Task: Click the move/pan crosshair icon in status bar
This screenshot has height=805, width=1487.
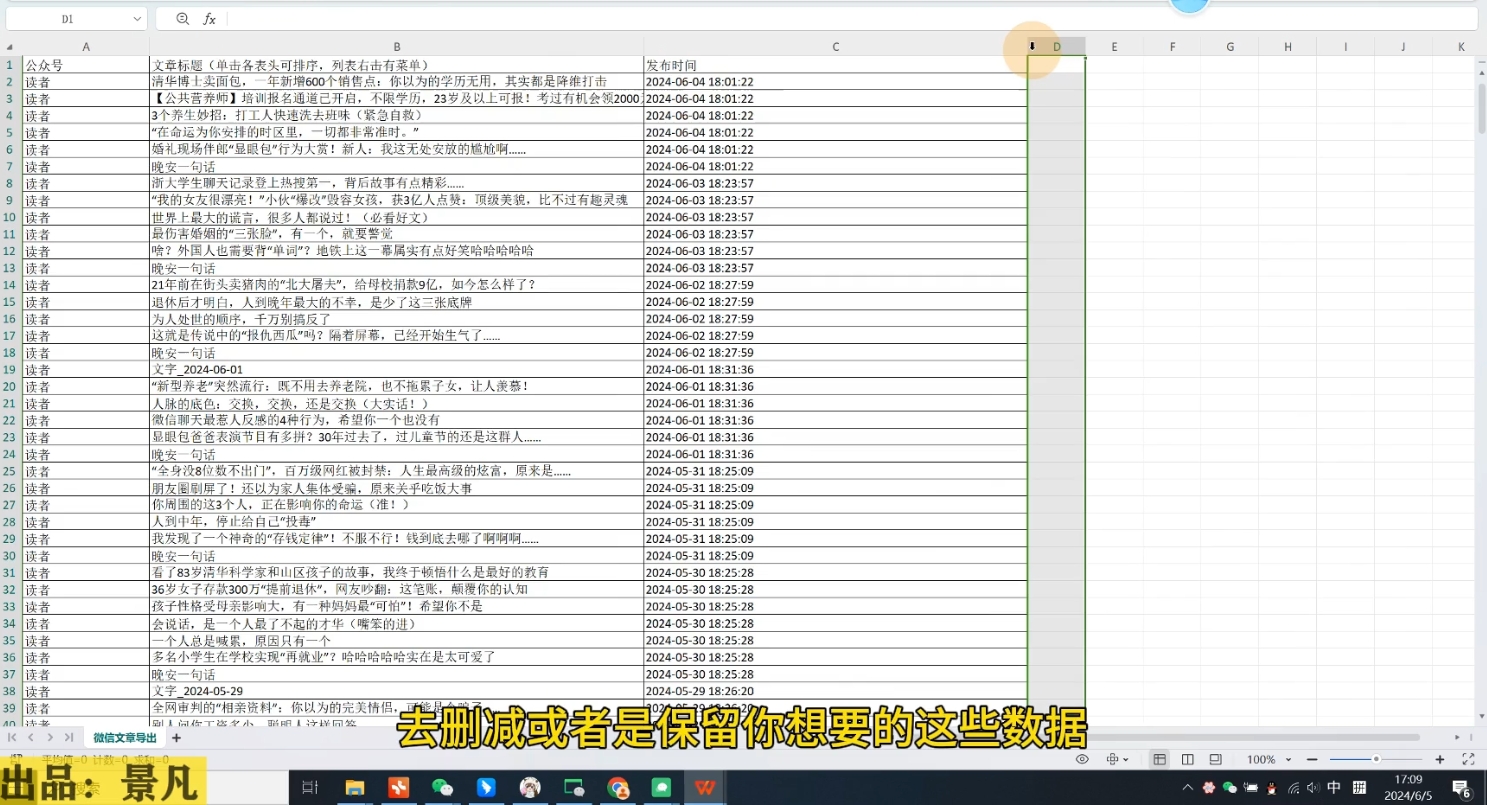Action: coord(1113,758)
